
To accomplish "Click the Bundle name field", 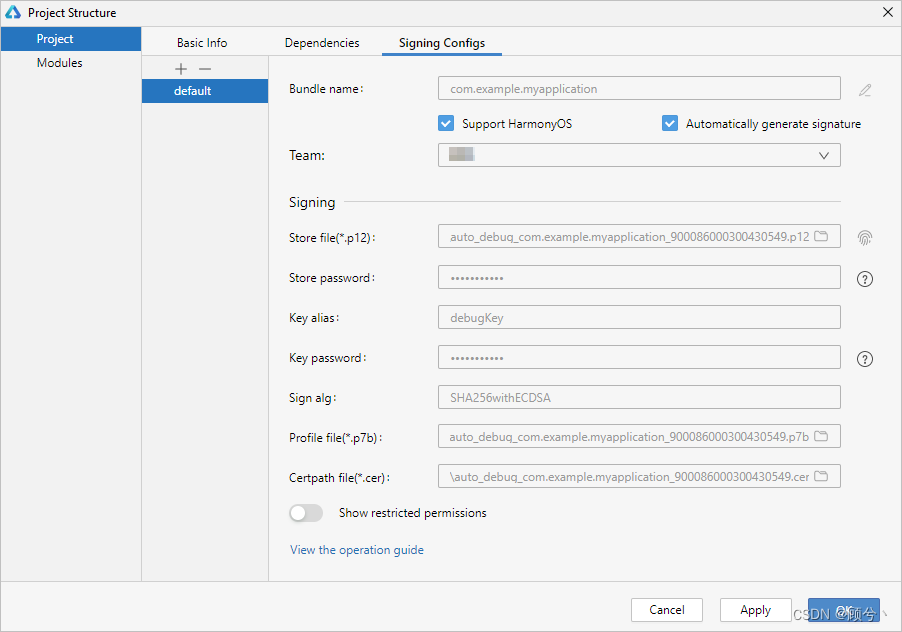I will (639, 89).
